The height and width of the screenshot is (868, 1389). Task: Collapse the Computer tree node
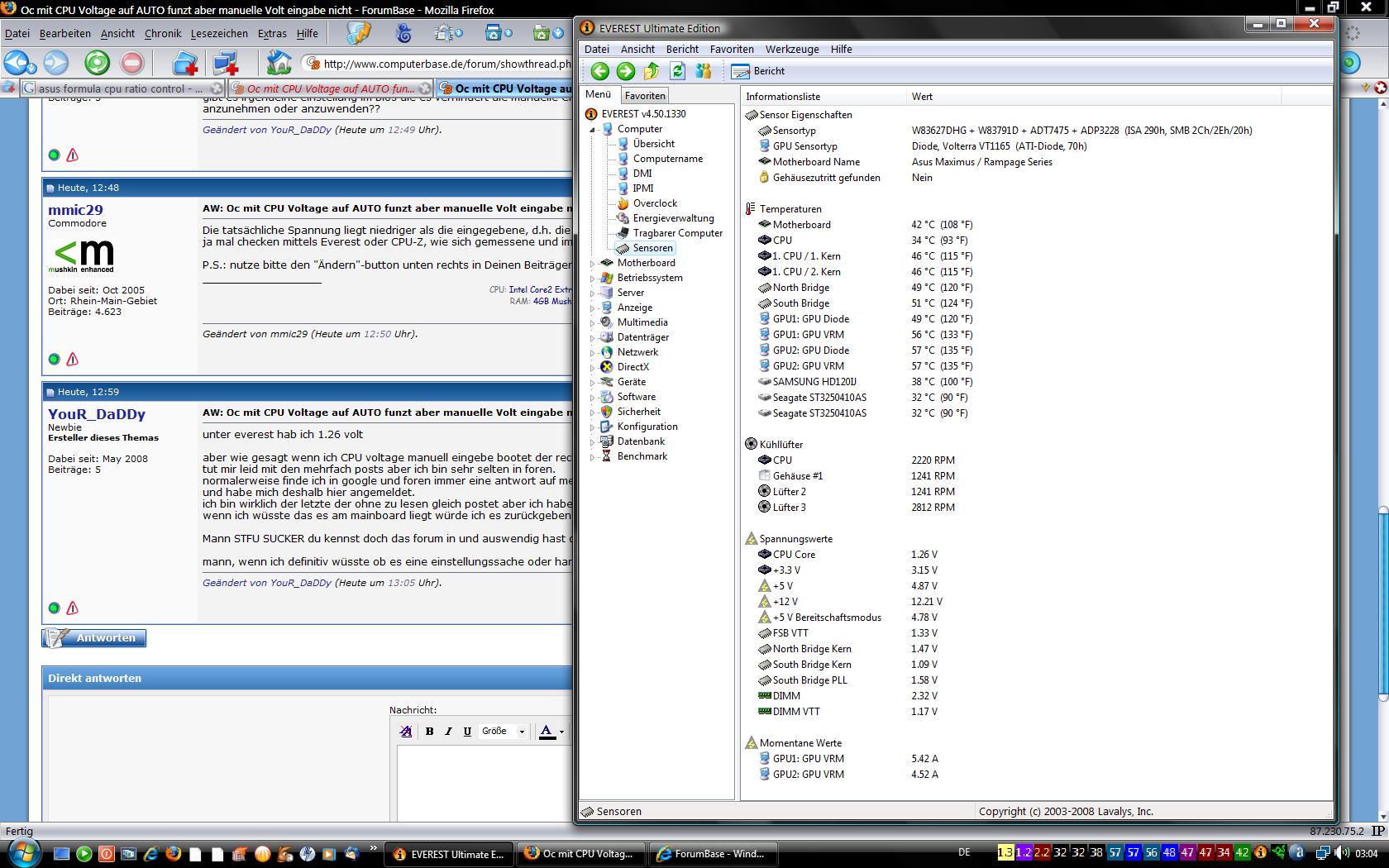point(592,129)
